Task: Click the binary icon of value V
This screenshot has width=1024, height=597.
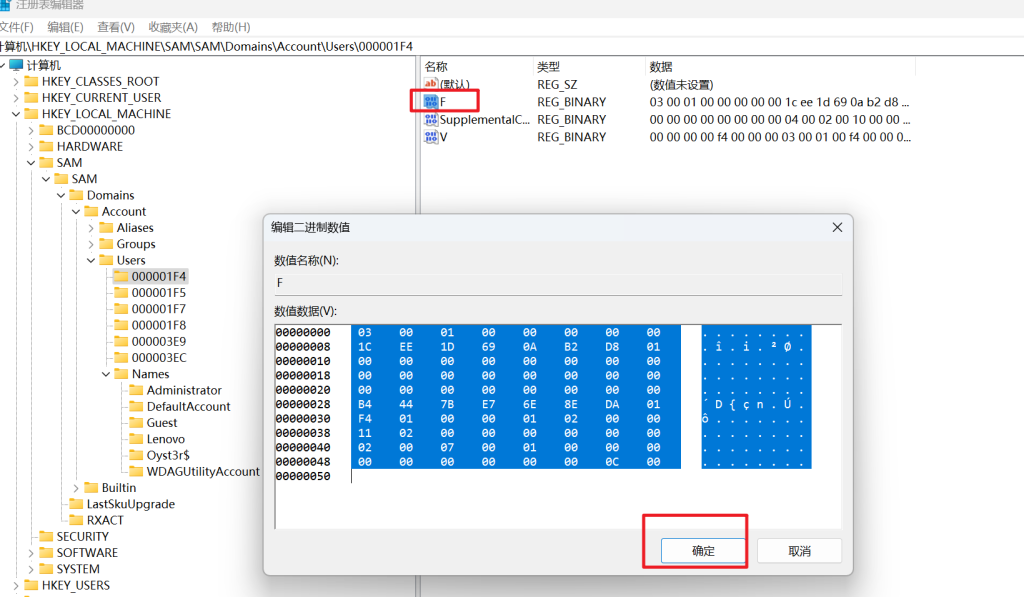Action: [431, 136]
